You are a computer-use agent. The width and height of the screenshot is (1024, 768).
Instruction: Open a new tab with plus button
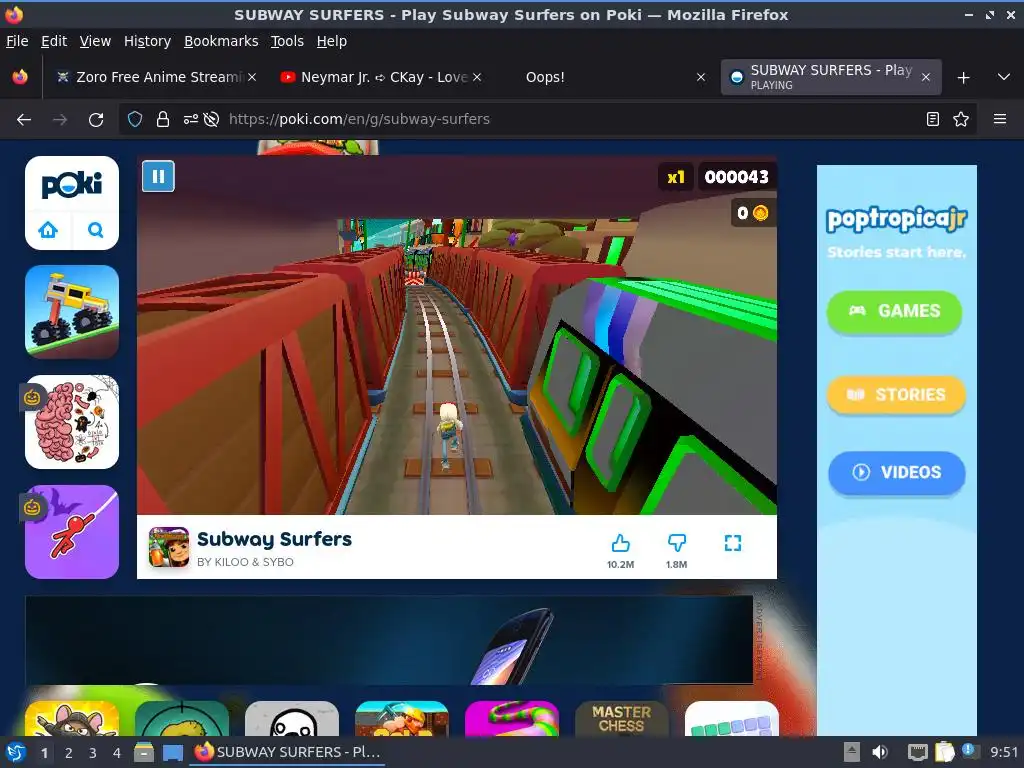coord(963,78)
